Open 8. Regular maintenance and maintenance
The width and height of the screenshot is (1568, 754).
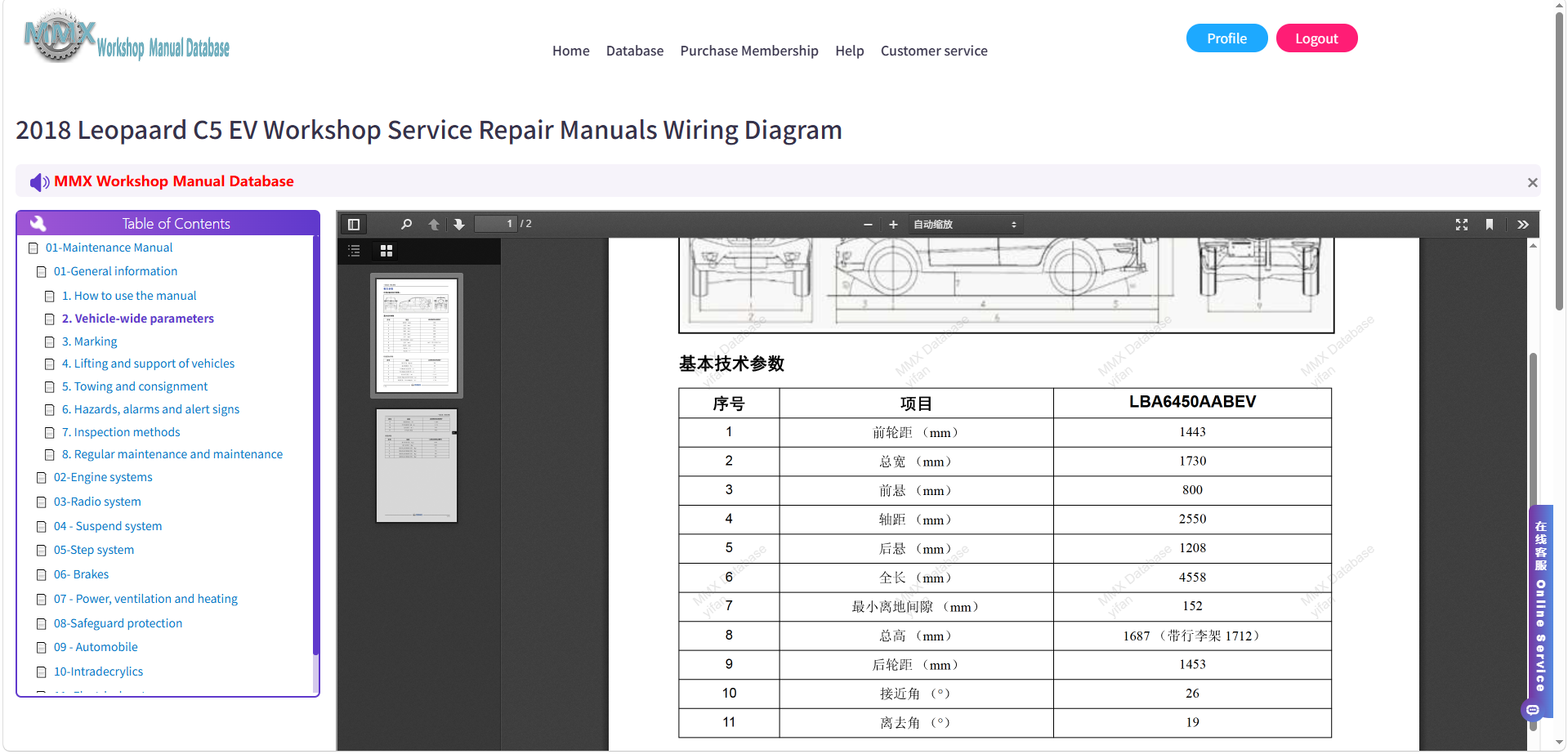[x=172, y=454]
